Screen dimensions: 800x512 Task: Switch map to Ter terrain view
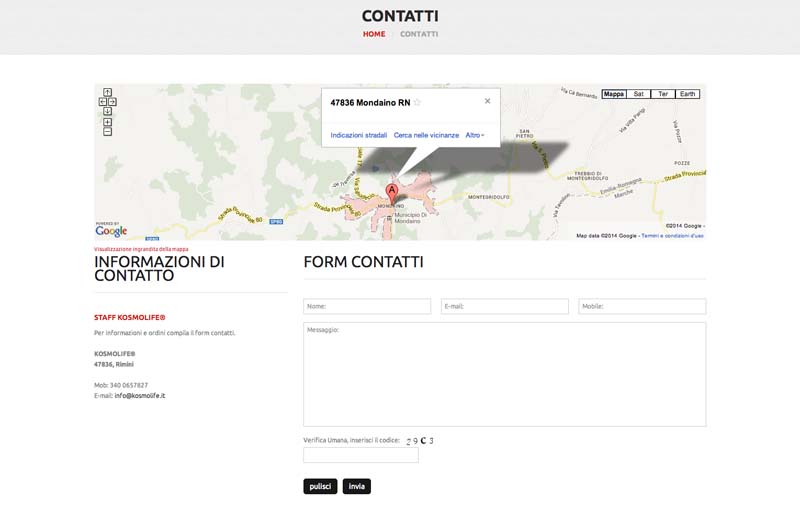(662, 94)
